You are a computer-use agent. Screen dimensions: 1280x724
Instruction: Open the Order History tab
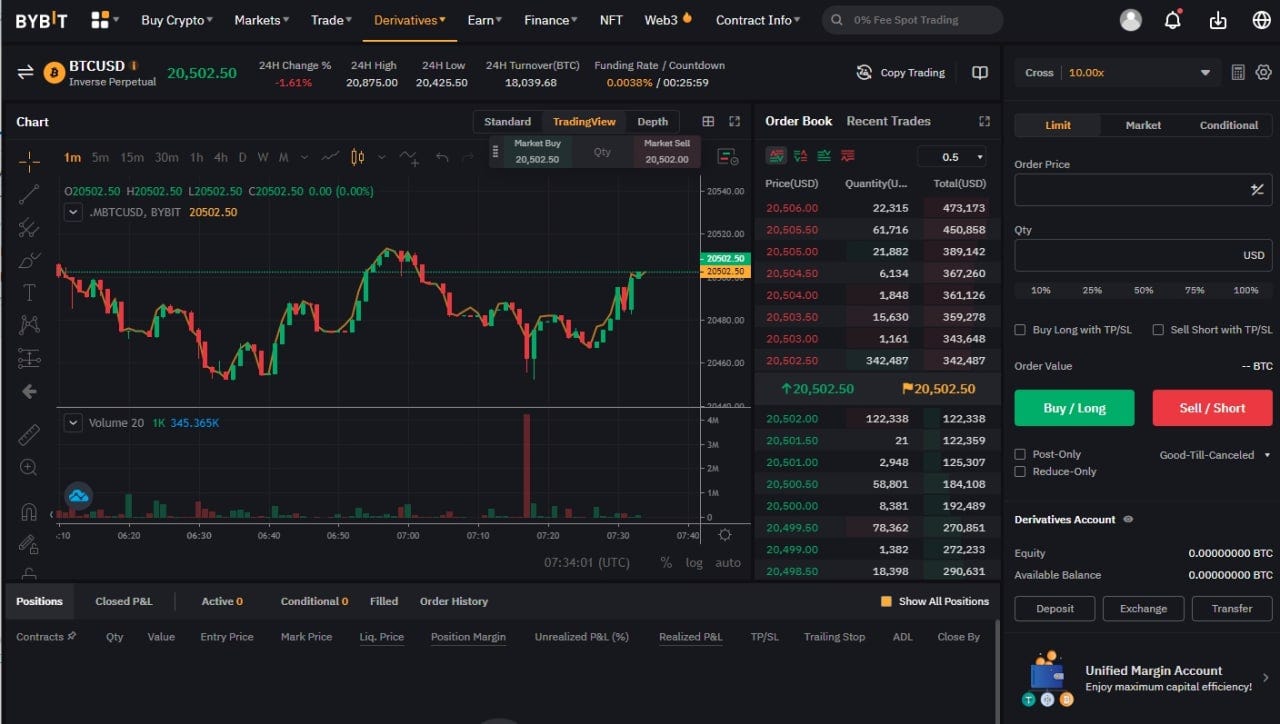coord(454,601)
